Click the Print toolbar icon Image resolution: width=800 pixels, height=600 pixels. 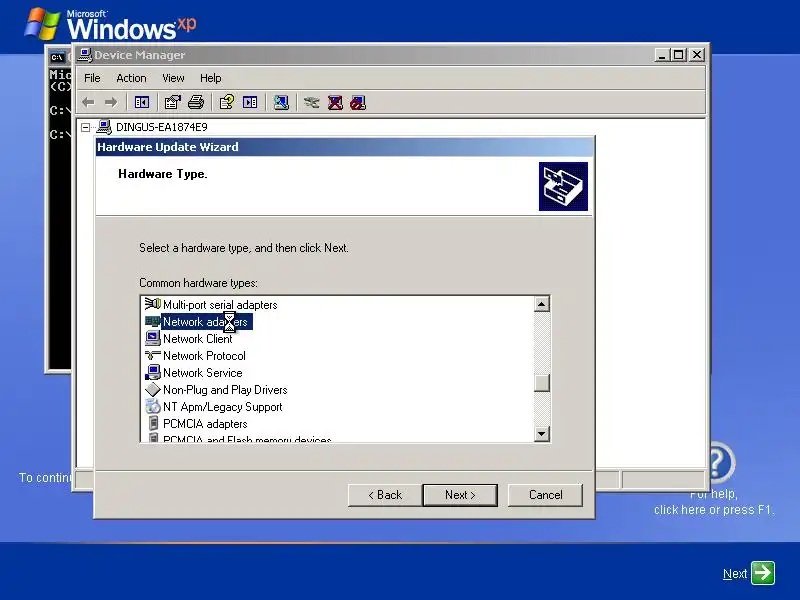(x=196, y=103)
